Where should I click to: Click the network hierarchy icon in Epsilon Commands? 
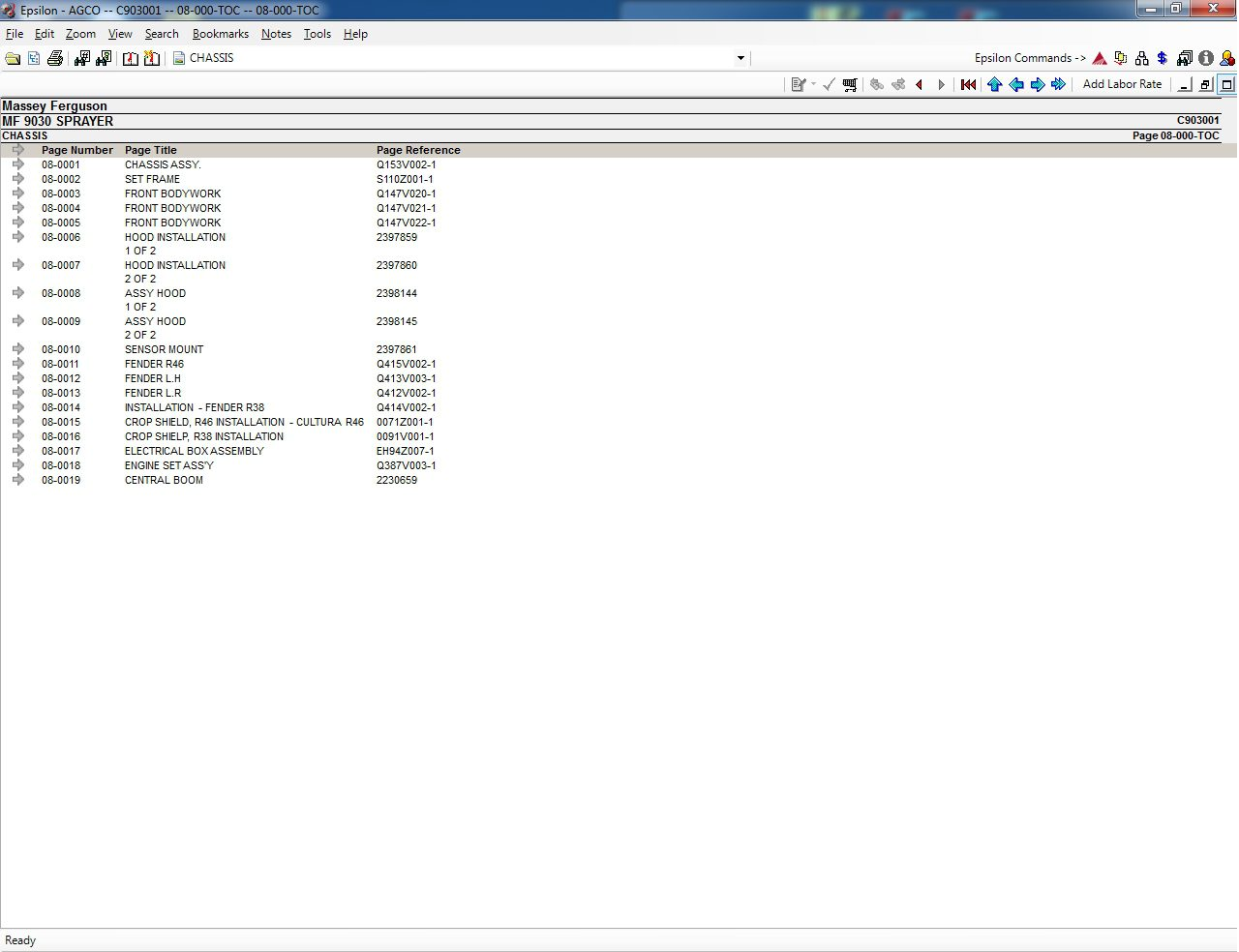coord(1142,59)
